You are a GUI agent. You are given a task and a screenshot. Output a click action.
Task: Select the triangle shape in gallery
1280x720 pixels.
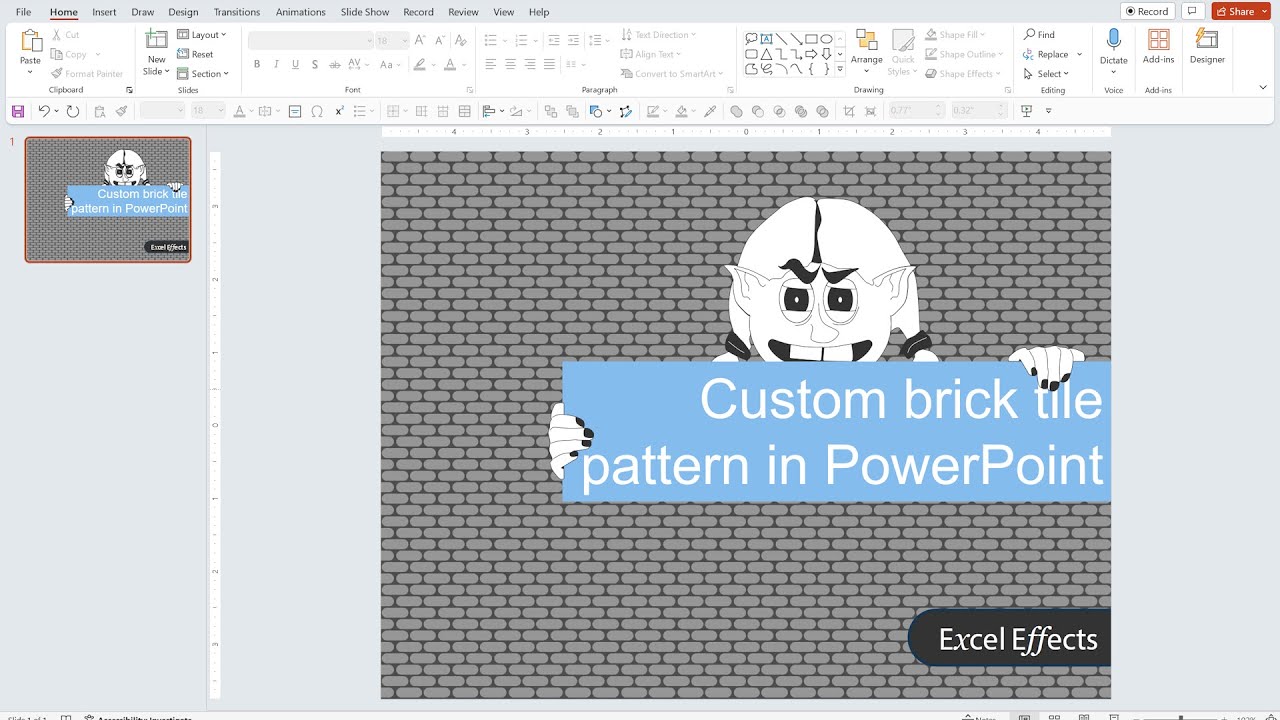pos(767,54)
